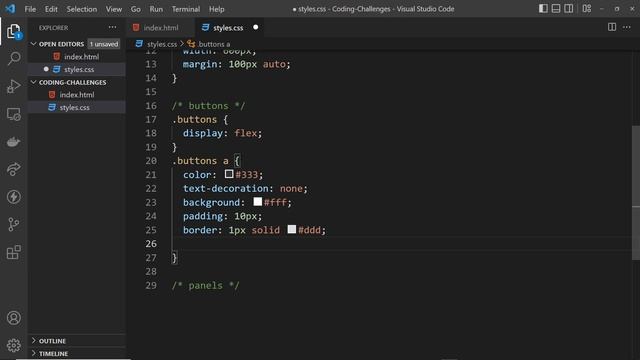Open Source Control view

13,224
